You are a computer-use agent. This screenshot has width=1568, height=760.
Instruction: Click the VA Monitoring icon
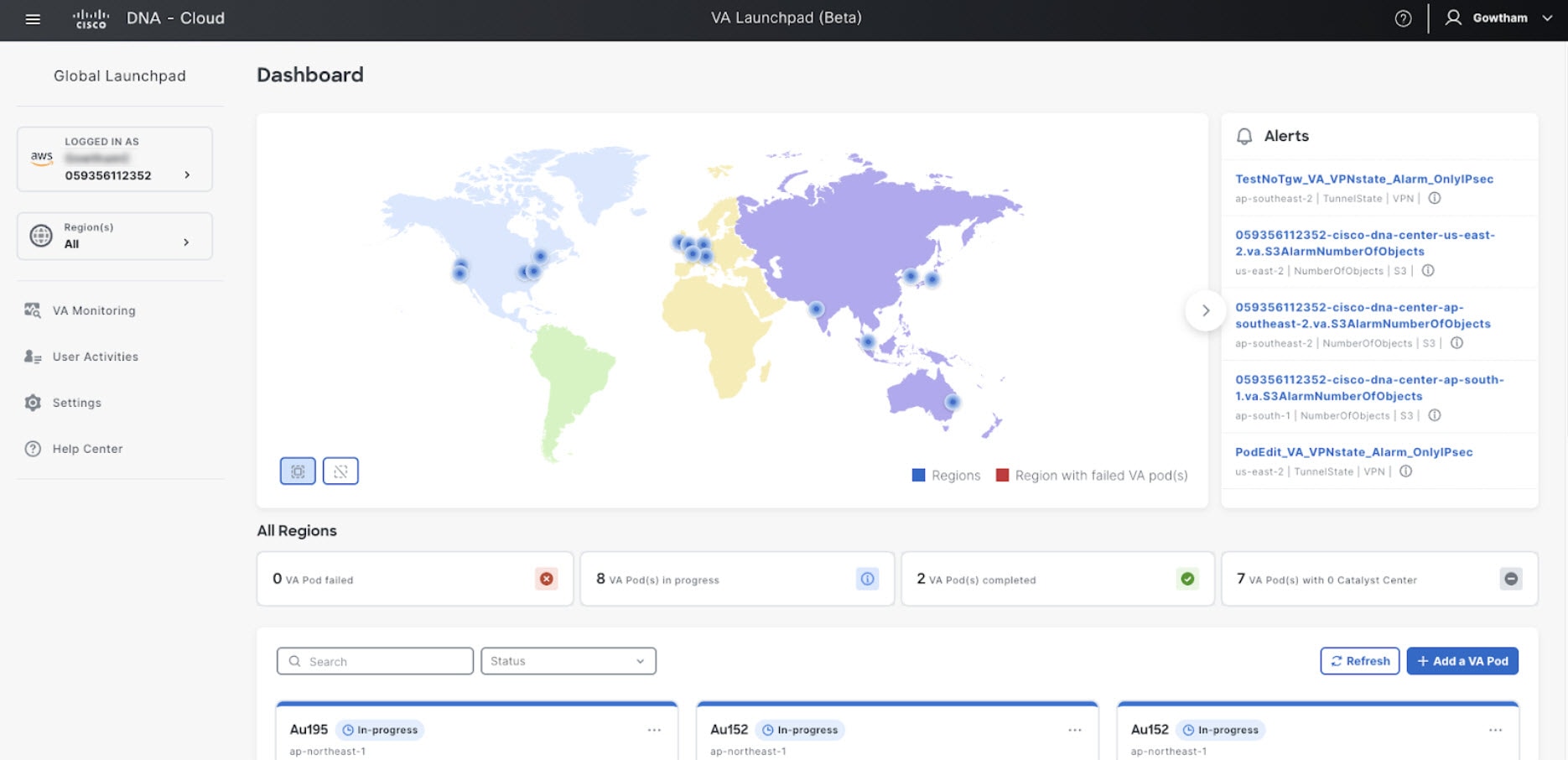click(x=33, y=310)
